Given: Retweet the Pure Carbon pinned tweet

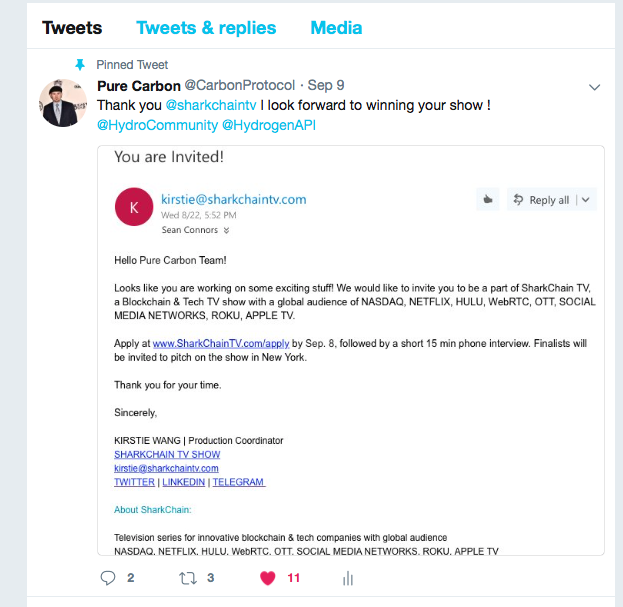Looking at the screenshot, I should coord(187,577).
